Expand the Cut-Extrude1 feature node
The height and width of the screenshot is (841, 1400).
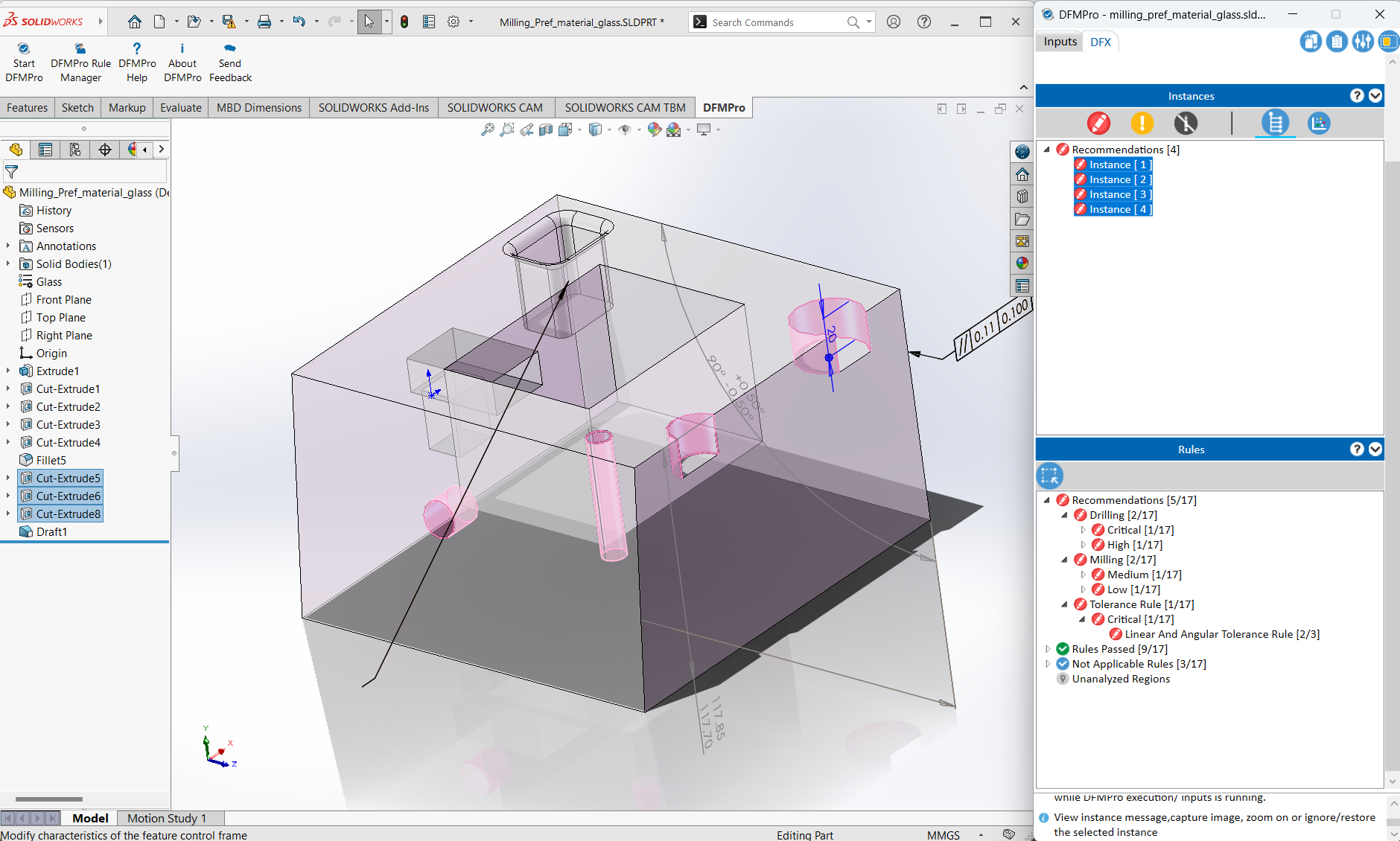click(x=8, y=389)
